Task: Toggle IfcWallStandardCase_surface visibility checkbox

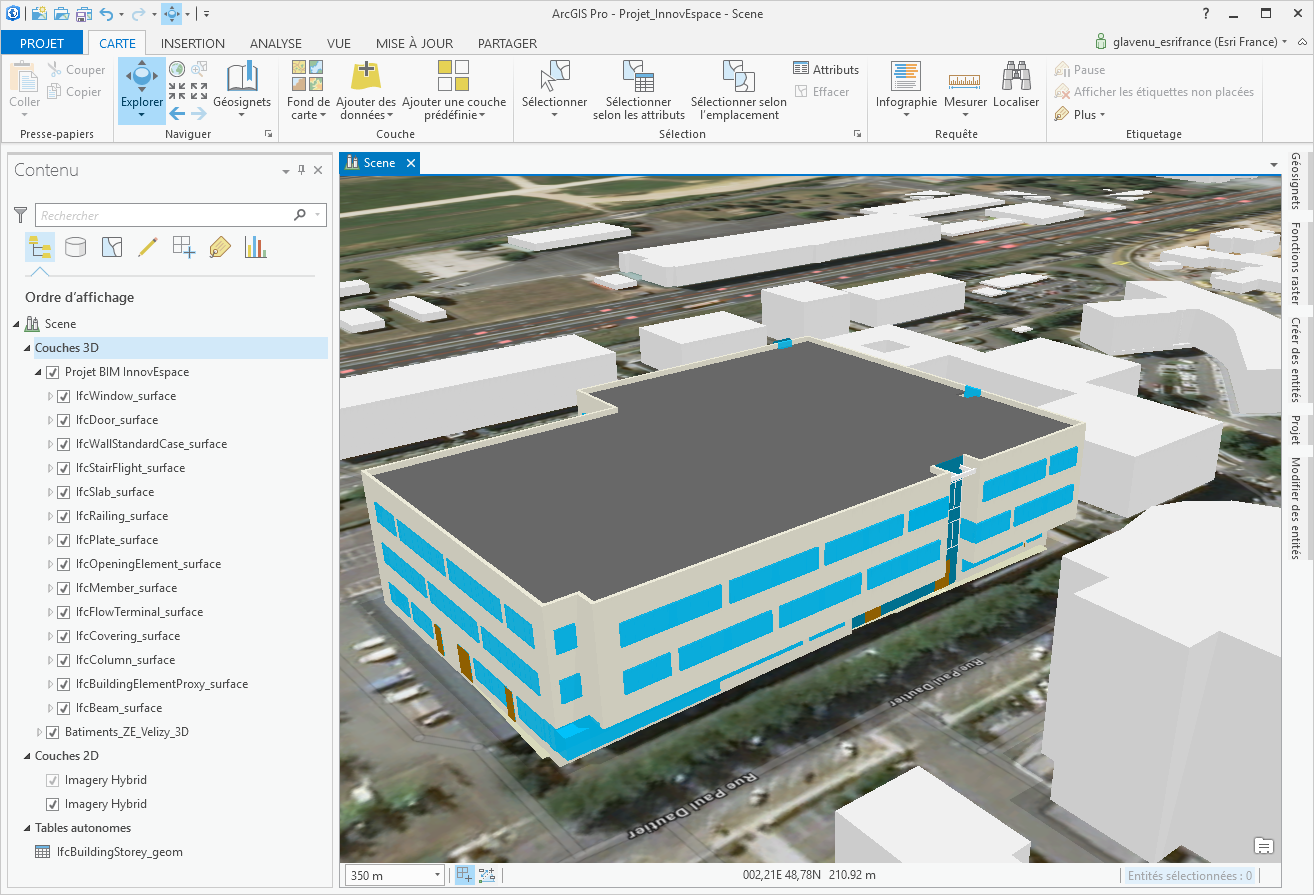Action: click(64, 444)
